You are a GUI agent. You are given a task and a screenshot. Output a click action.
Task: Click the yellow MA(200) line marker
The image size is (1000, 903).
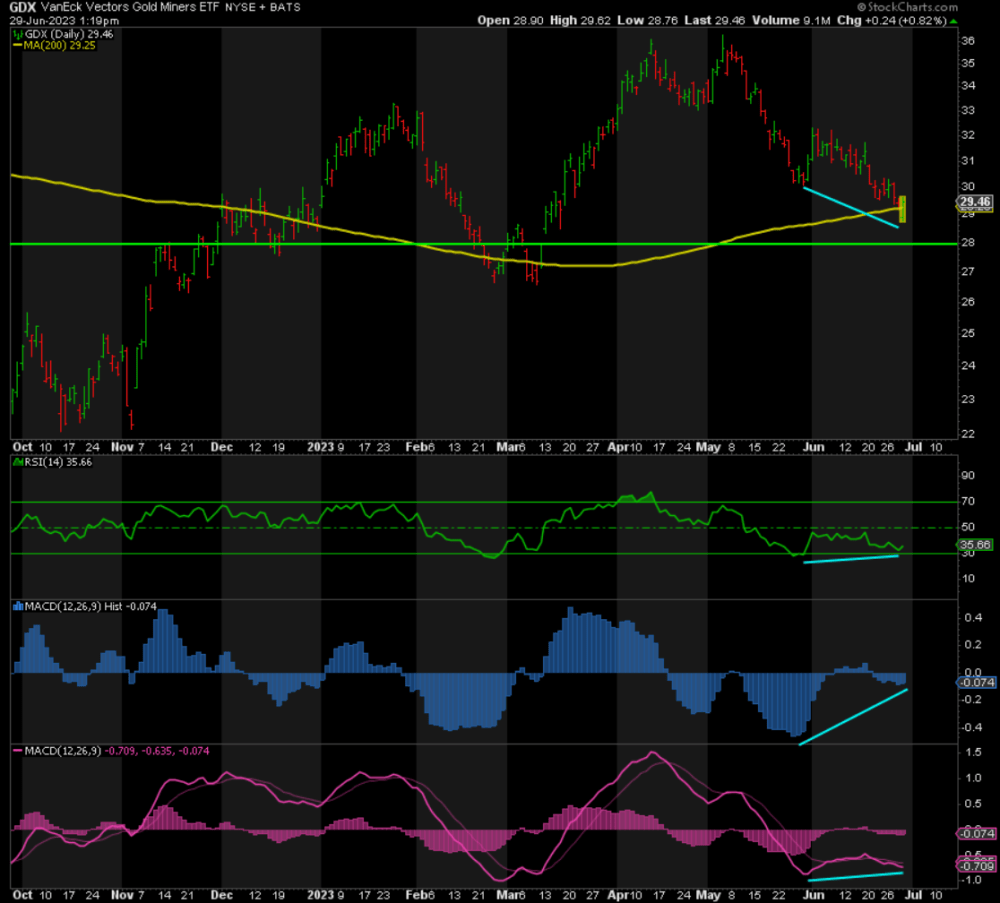click(x=16, y=43)
